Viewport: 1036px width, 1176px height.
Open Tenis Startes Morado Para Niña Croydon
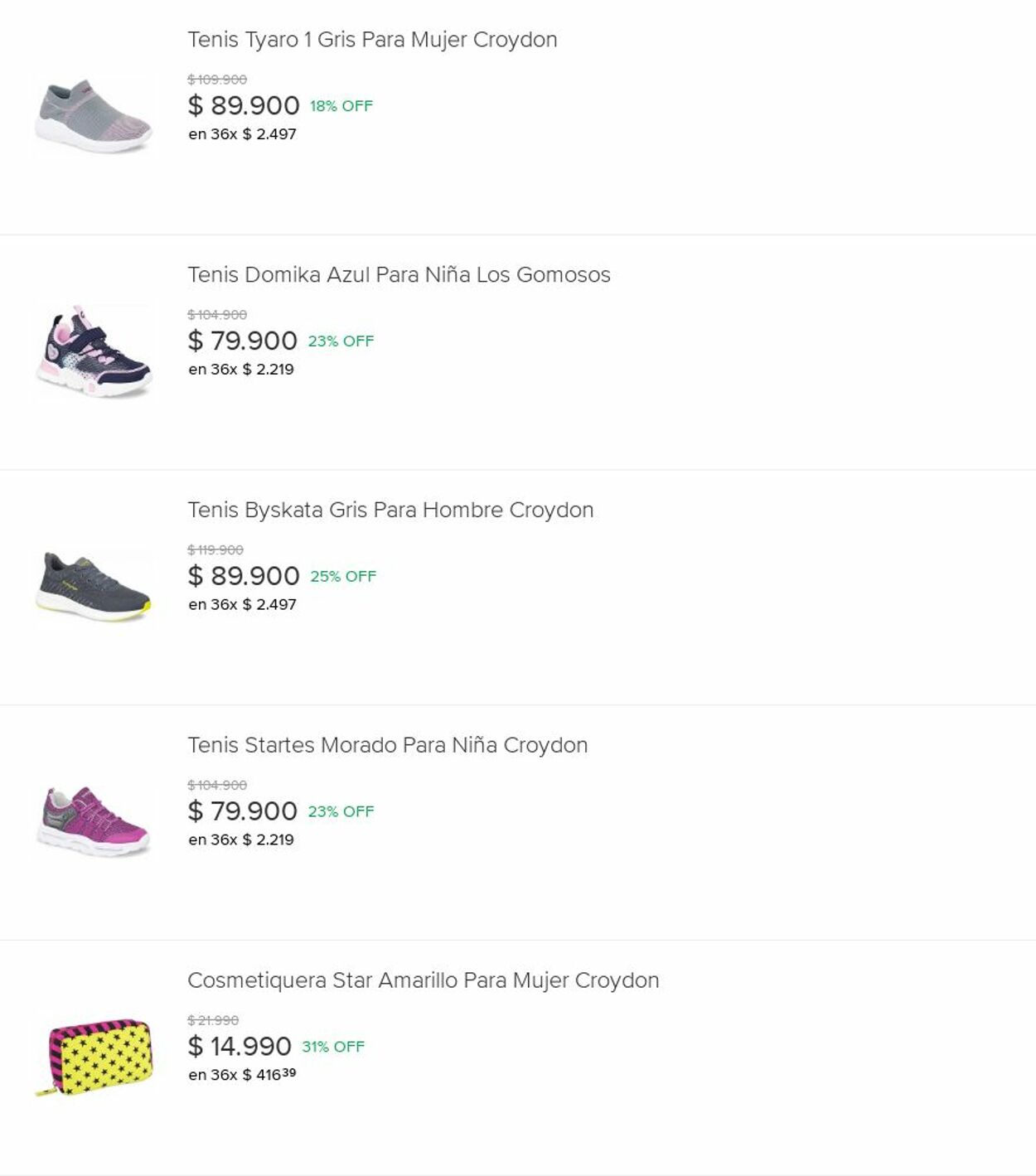pyautogui.click(x=387, y=745)
